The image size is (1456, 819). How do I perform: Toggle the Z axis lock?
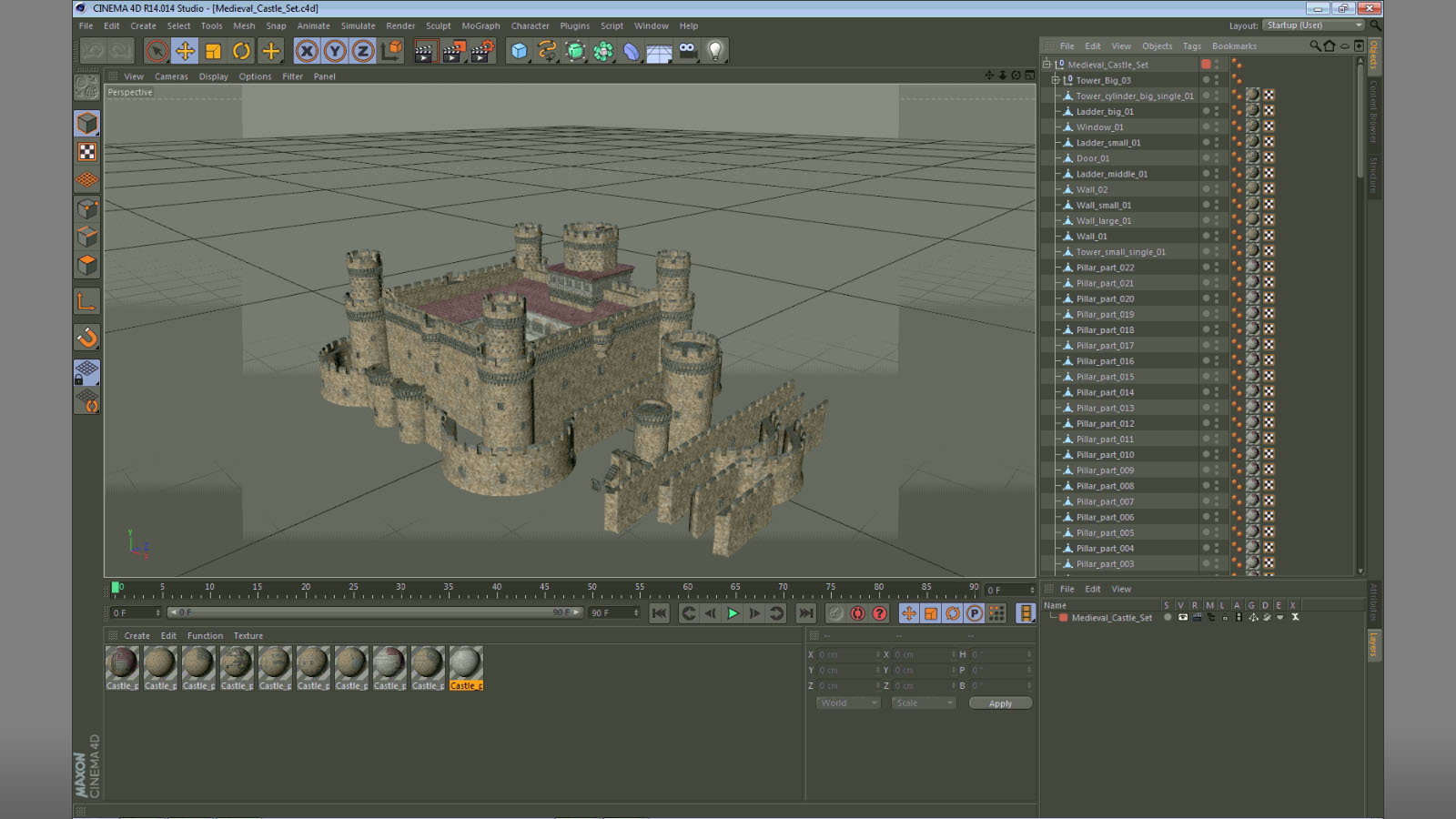click(362, 51)
